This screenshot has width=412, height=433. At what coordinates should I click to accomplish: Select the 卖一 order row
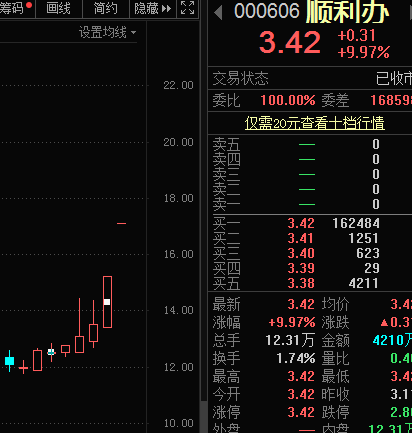(x=310, y=204)
